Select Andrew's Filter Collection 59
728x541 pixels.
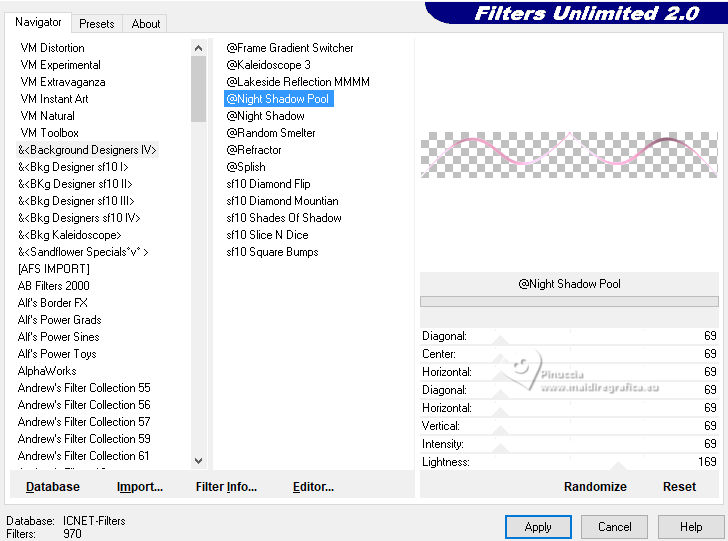[84, 439]
